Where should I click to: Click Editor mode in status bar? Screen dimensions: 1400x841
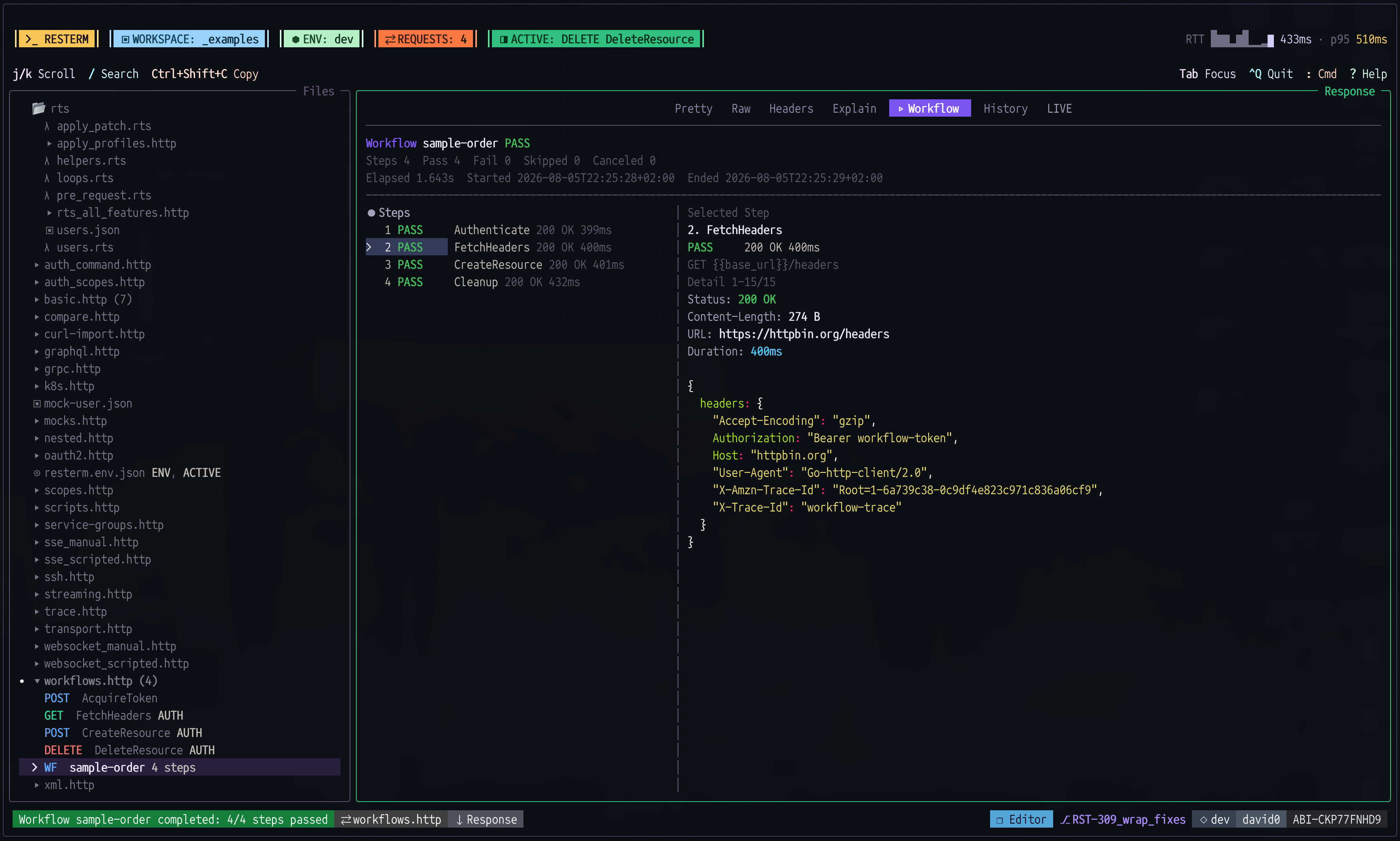pos(1021,819)
